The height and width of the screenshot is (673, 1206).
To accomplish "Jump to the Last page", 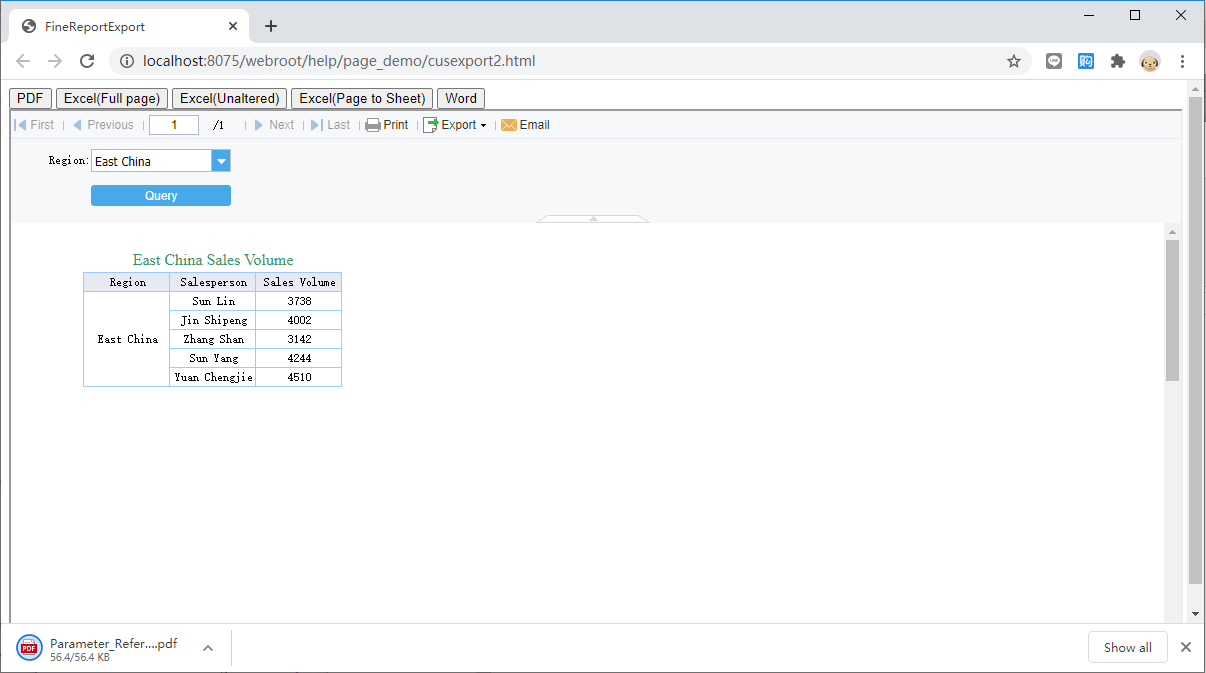I will [x=330, y=125].
